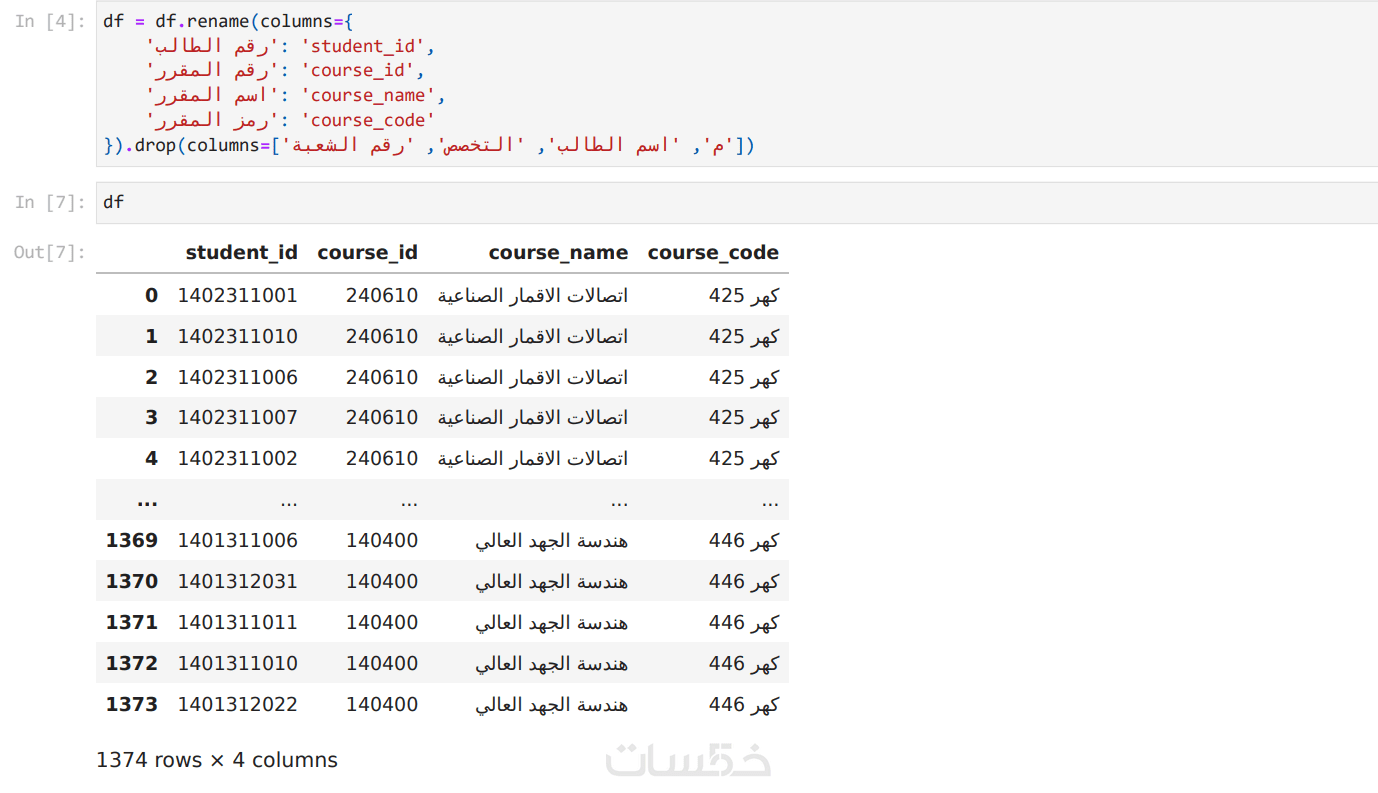Click the Out[7] output prompt
This screenshot has height=793, width=1378.
[x=51, y=252]
